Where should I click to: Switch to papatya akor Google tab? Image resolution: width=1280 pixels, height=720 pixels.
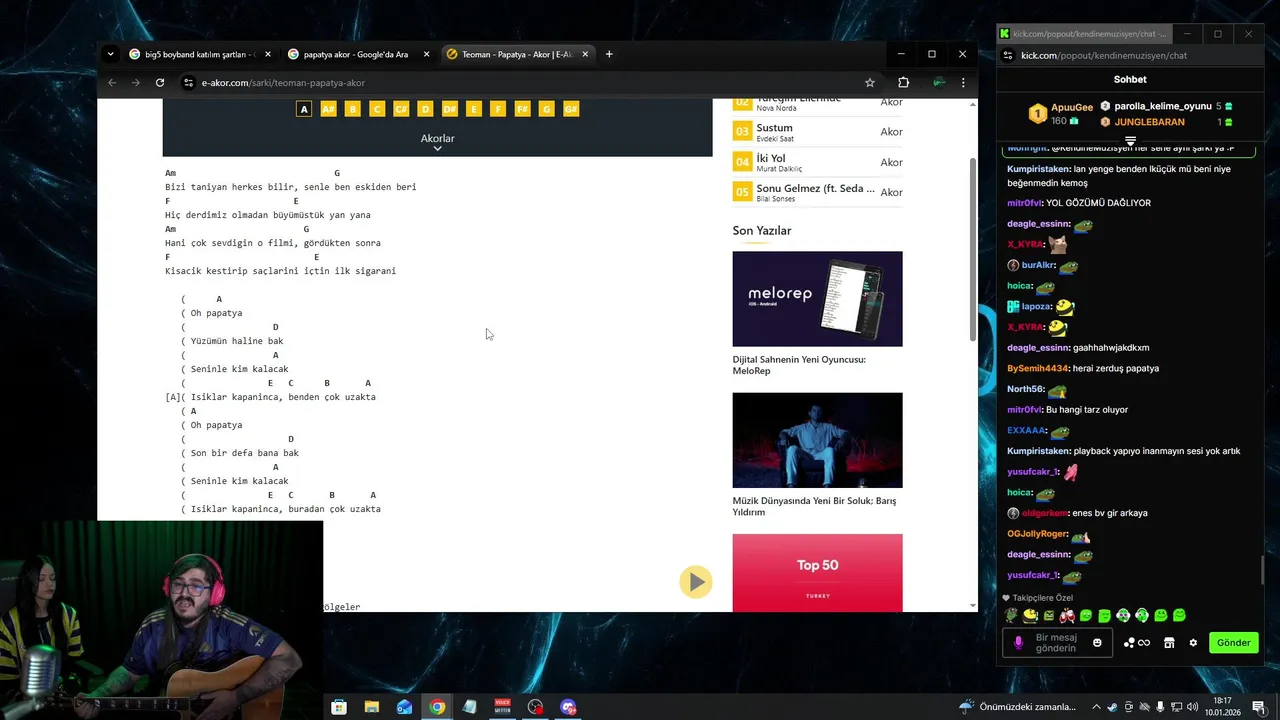coord(358,54)
